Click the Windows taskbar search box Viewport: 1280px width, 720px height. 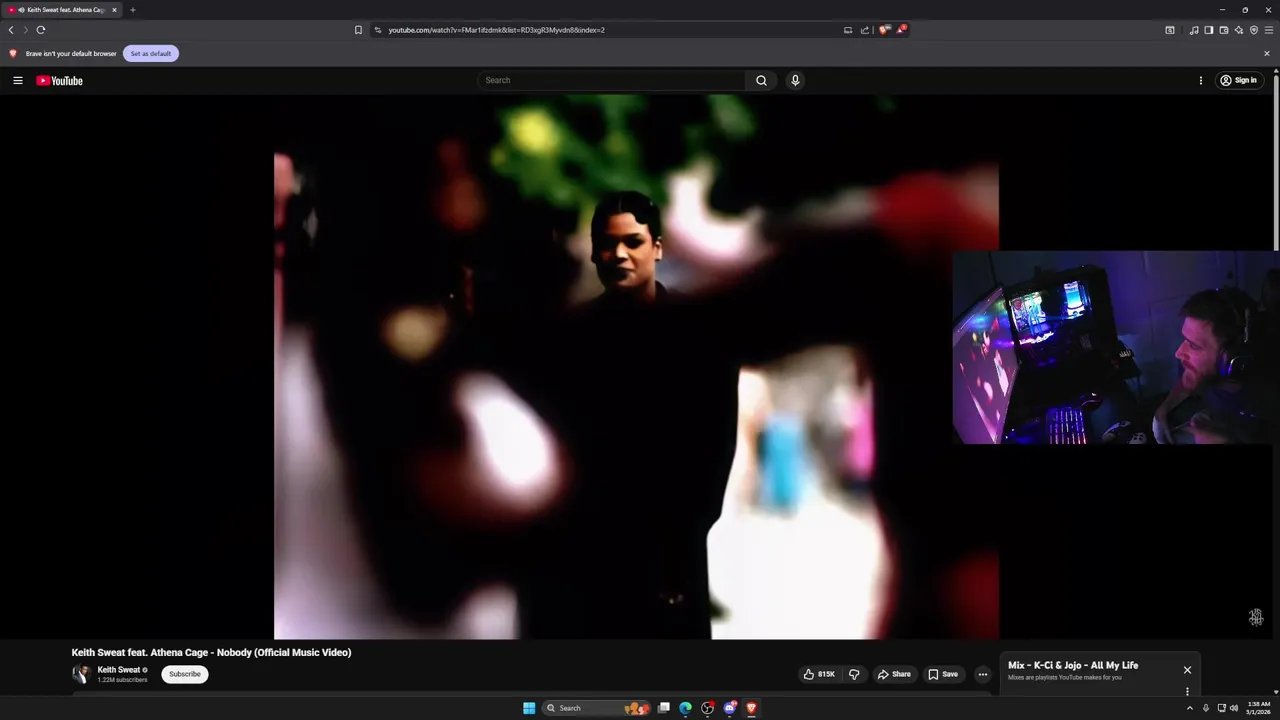[595, 708]
